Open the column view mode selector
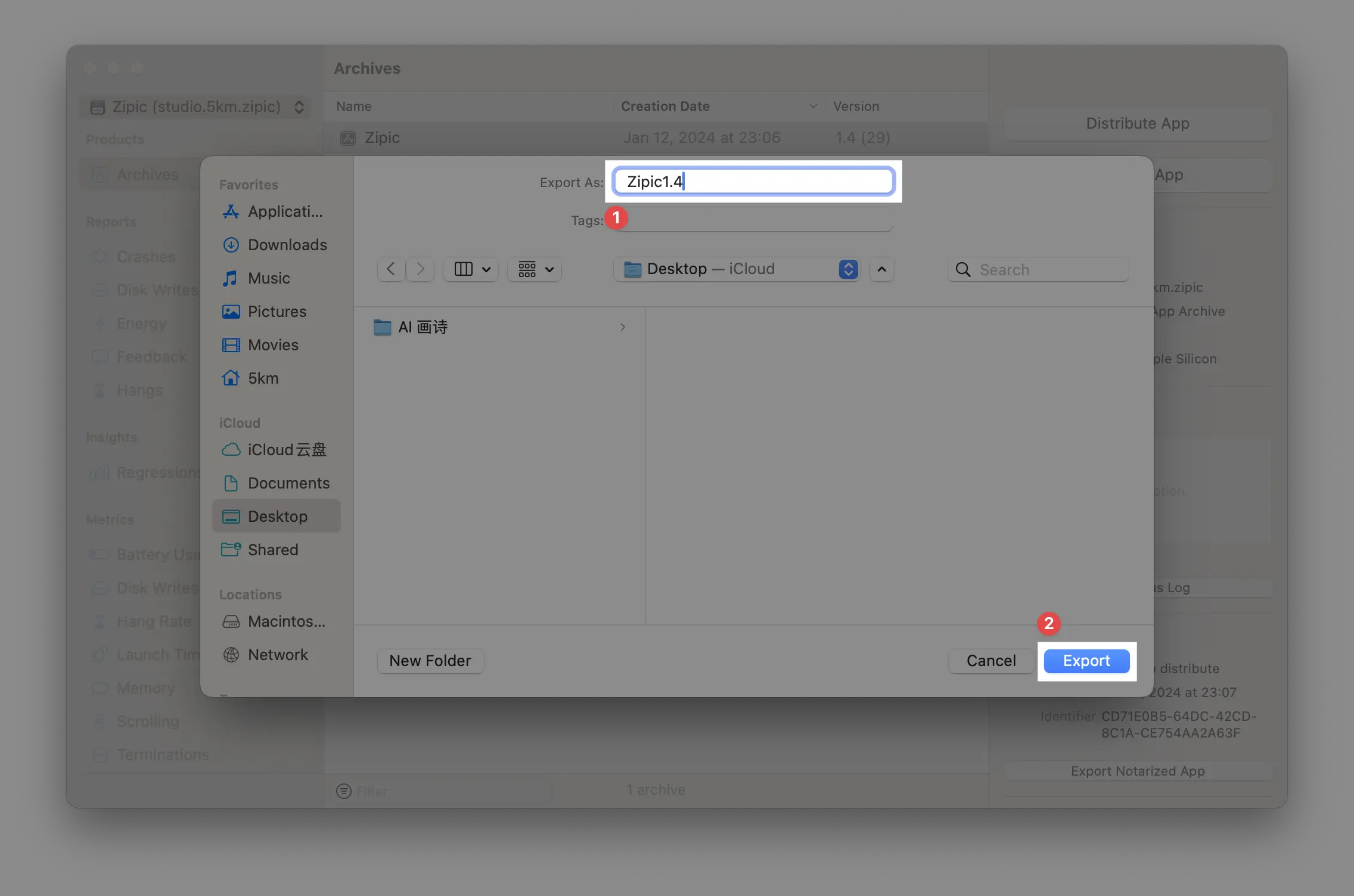The image size is (1354, 896). click(471, 269)
